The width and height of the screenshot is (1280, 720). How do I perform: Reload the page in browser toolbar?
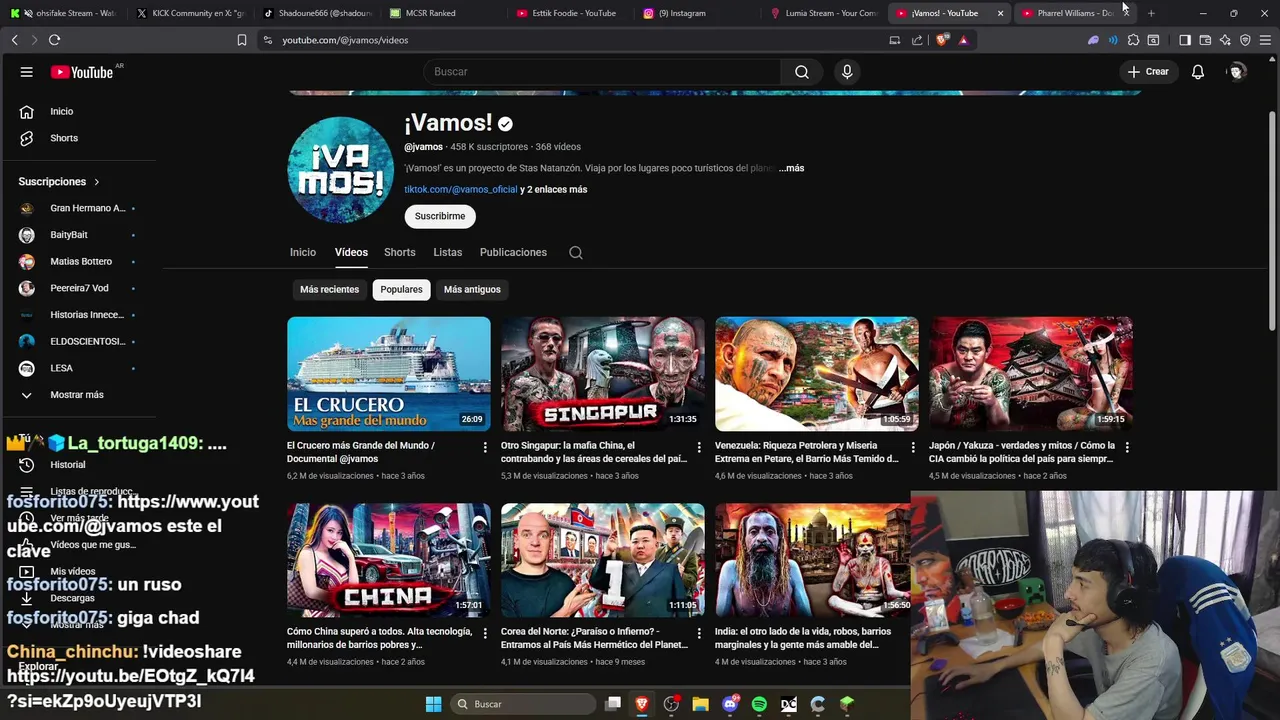point(54,40)
